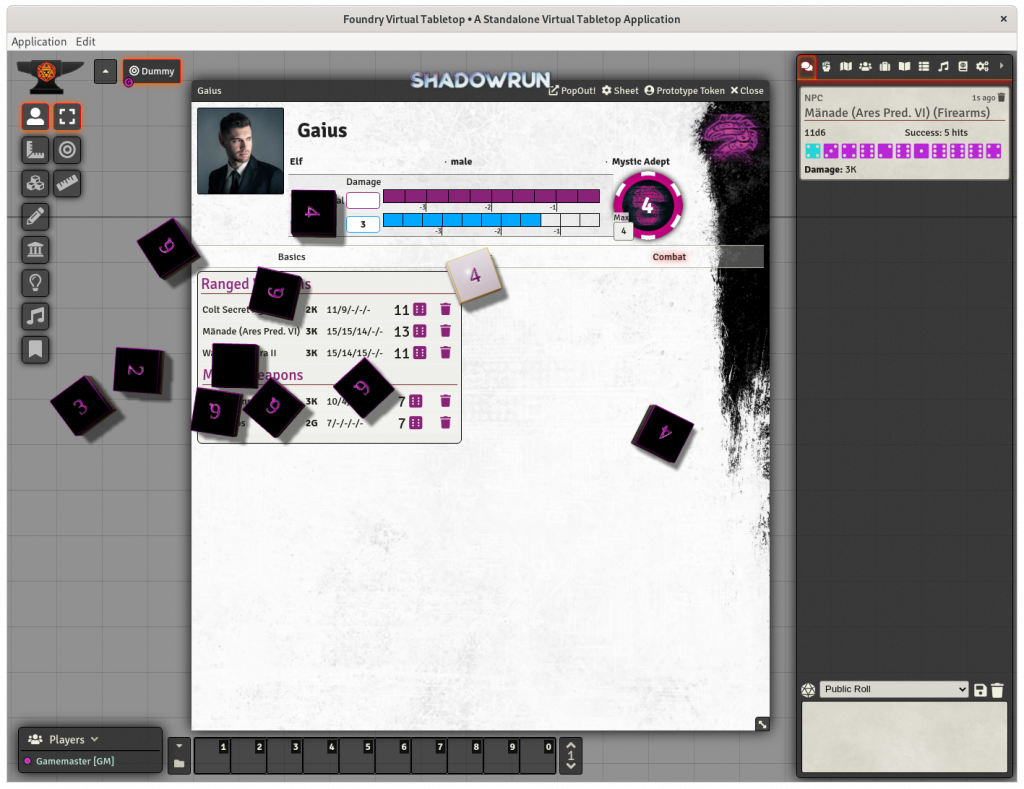Open the Application menu
1024x789 pixels.
[x=39, y=42]
